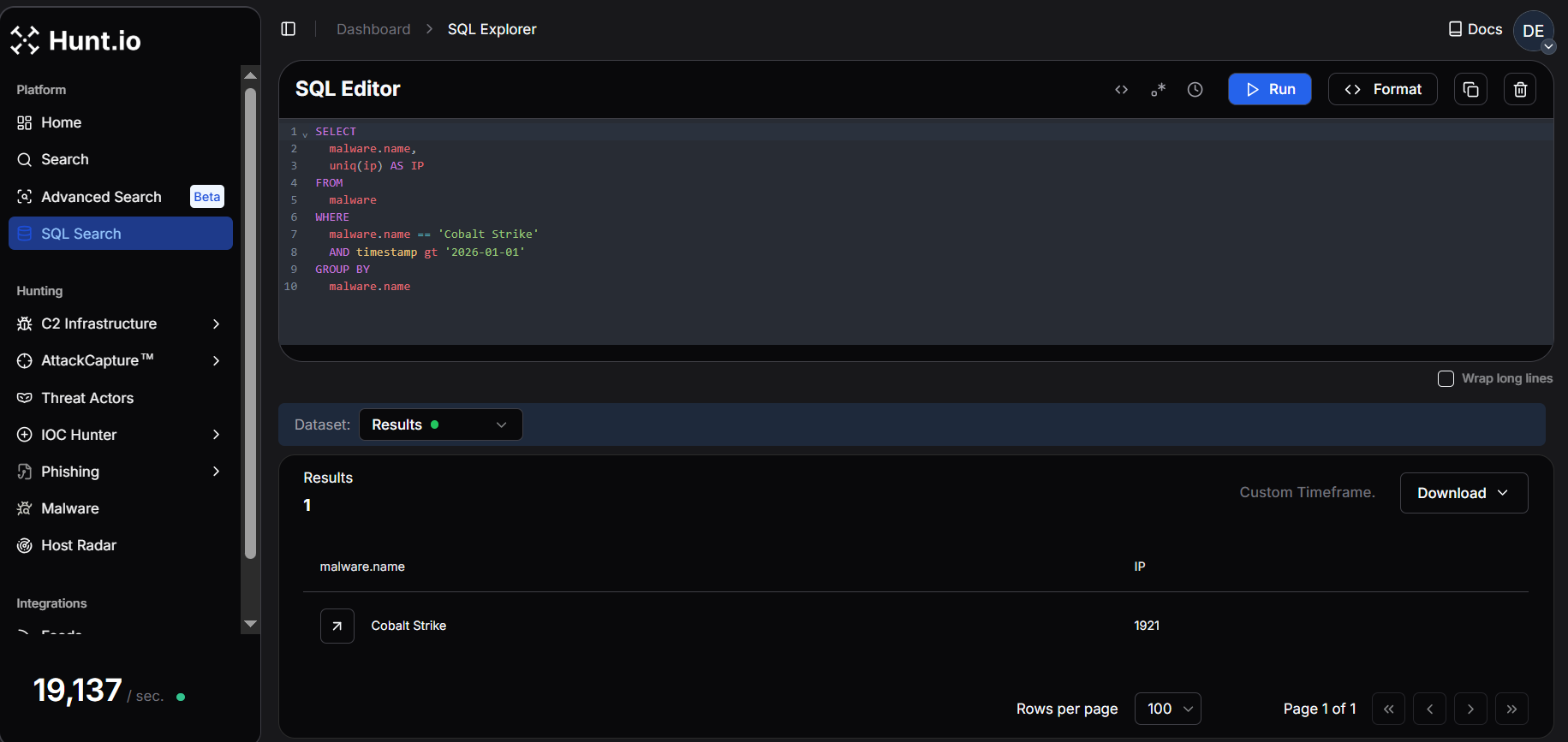The height and width of the screenshot is (742, 1568).
Task: Open Cobalt Strike row arrow link icon
Action: pos(337,626)
